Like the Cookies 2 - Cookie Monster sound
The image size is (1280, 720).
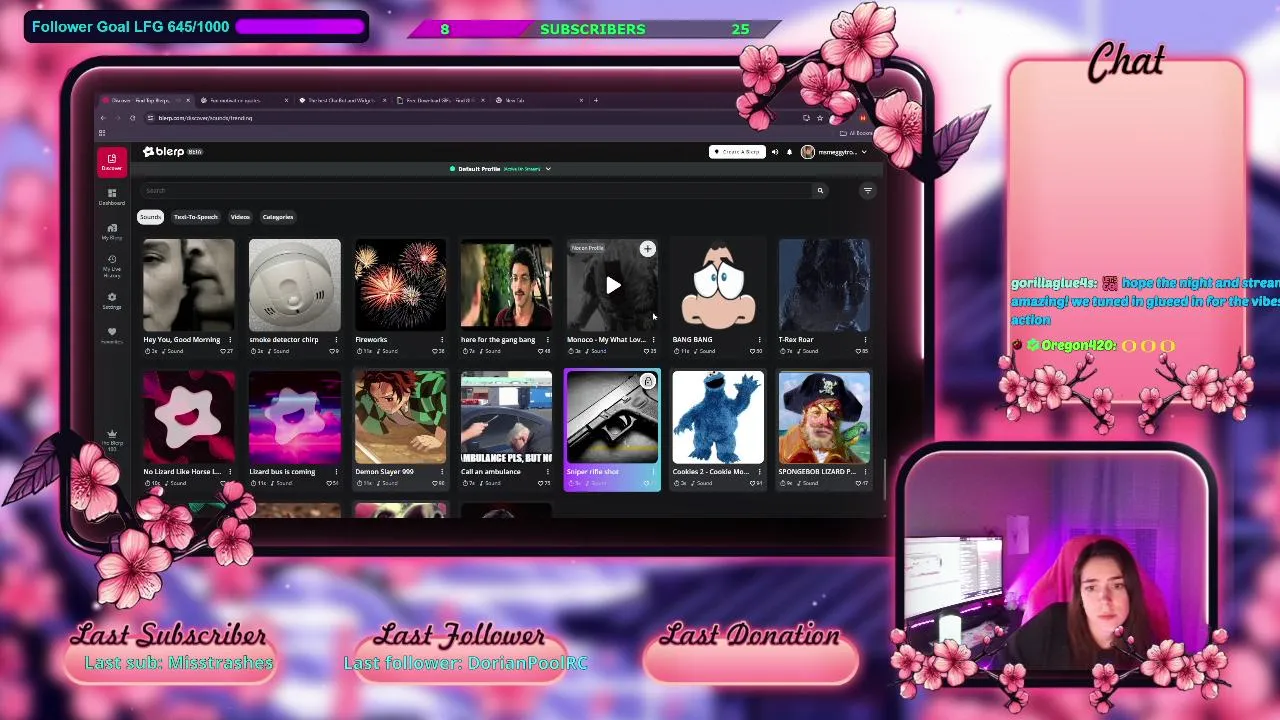pyautogui.click(x=755, y=483)
